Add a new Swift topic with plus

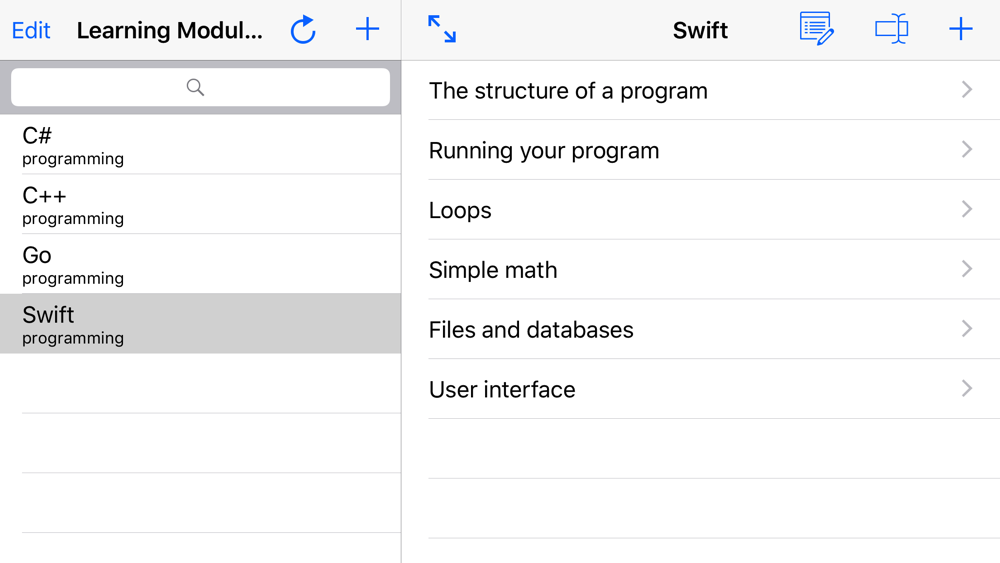click(960, 29)
